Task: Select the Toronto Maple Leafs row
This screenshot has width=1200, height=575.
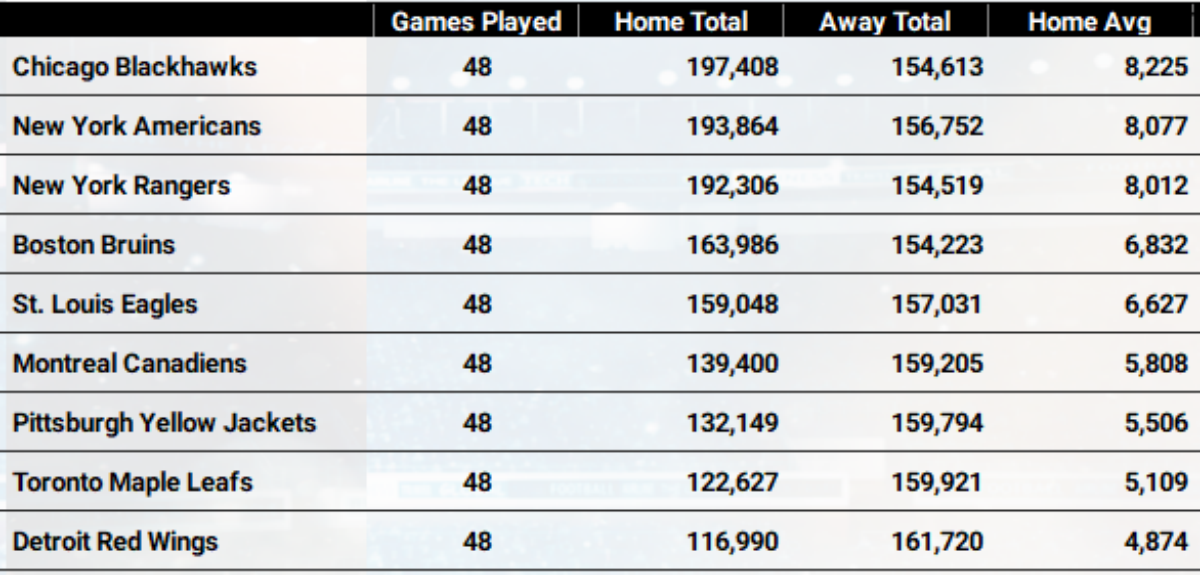Action: tap(132, 482)
